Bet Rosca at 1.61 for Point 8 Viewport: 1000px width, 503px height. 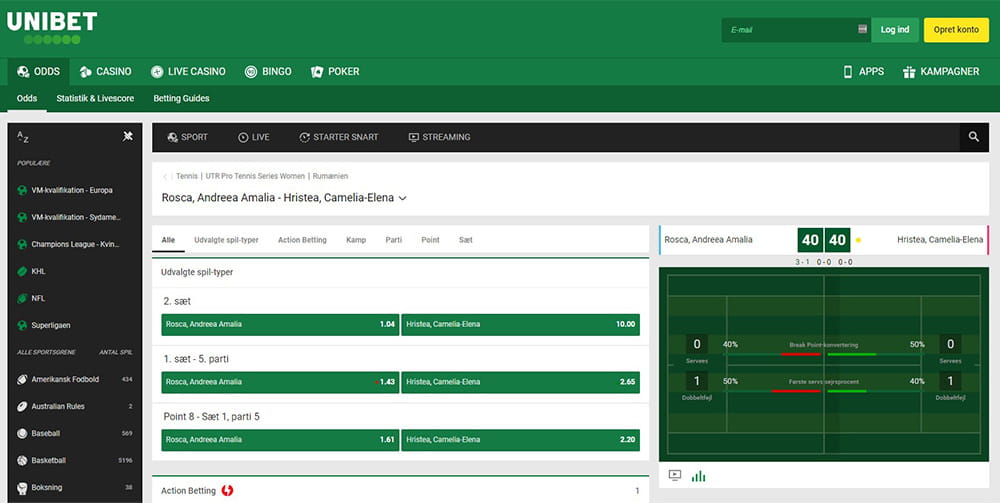pyautogui.click(x=280, y=440)
